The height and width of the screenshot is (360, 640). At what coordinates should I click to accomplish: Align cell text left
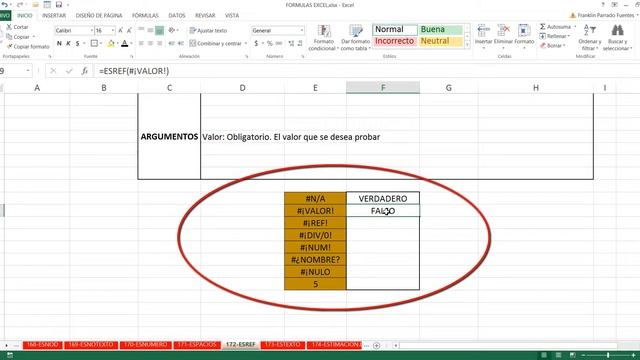tap(141, 43)
